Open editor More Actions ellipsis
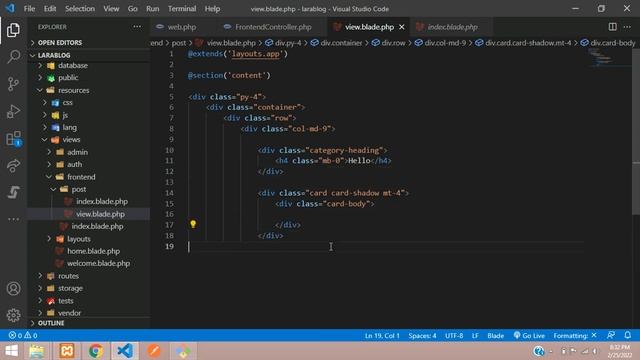This screenshot has width=640, height=360. pyautogui.click(x=627, y=27)
